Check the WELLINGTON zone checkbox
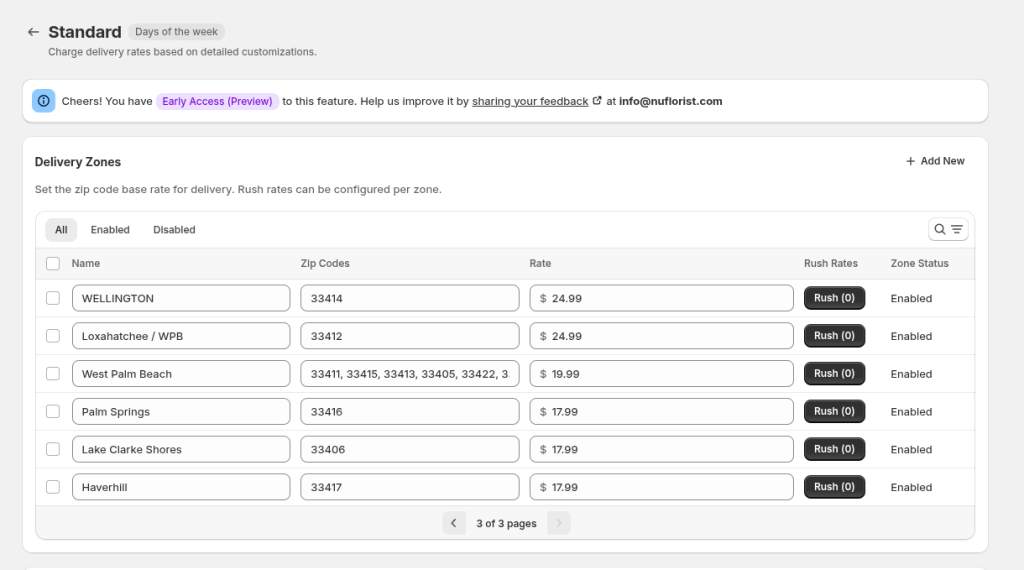The height and width of the screenshot is (570, 1024). coord(53,298)
